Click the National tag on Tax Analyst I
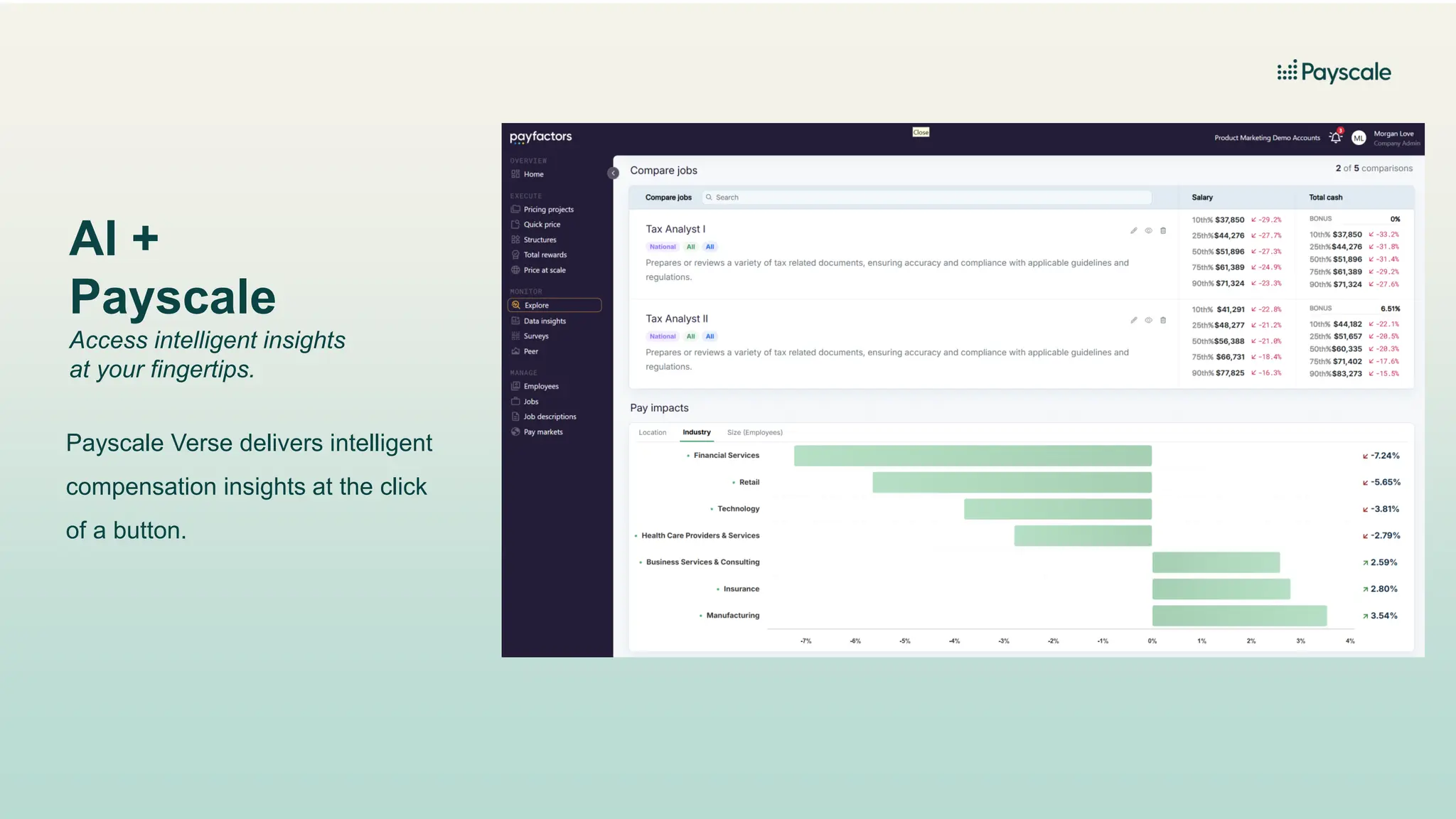Viewport: 1456px width, 819px height. [663, 247]
